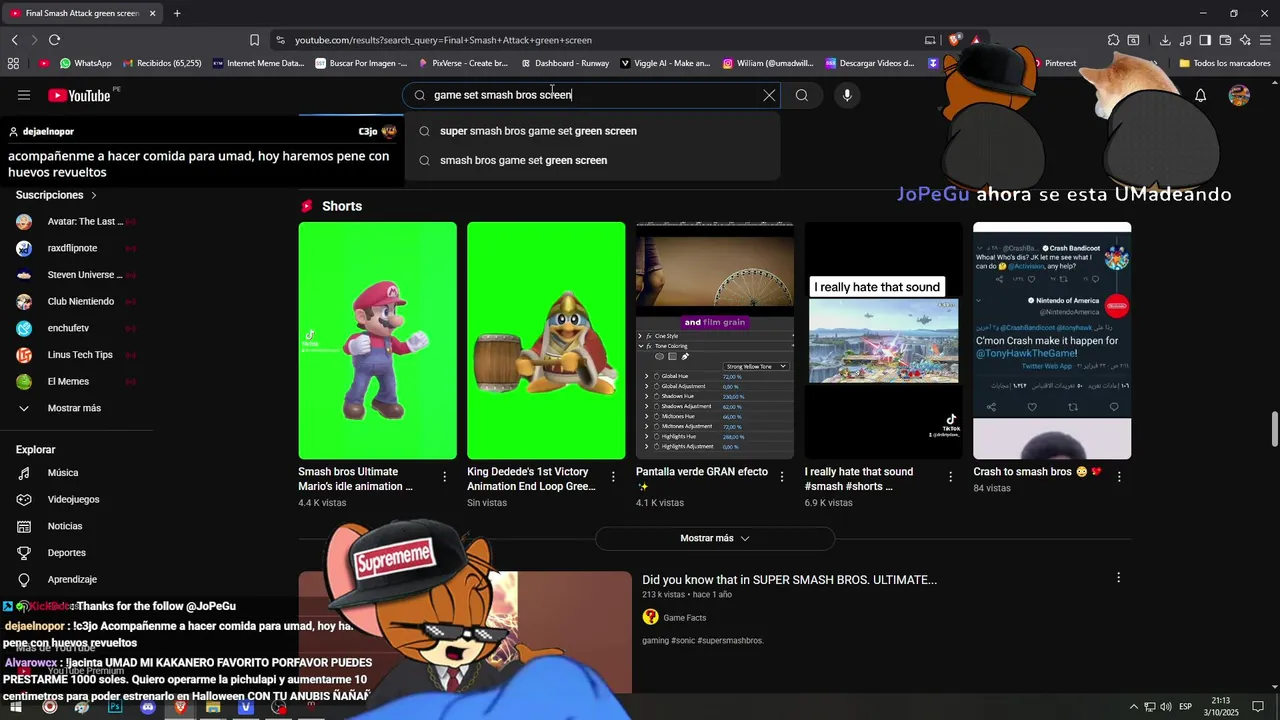The image size is (1280, 720).
Task: Expand Suscripciones section chevron
Action: click(x=94, y=195)
